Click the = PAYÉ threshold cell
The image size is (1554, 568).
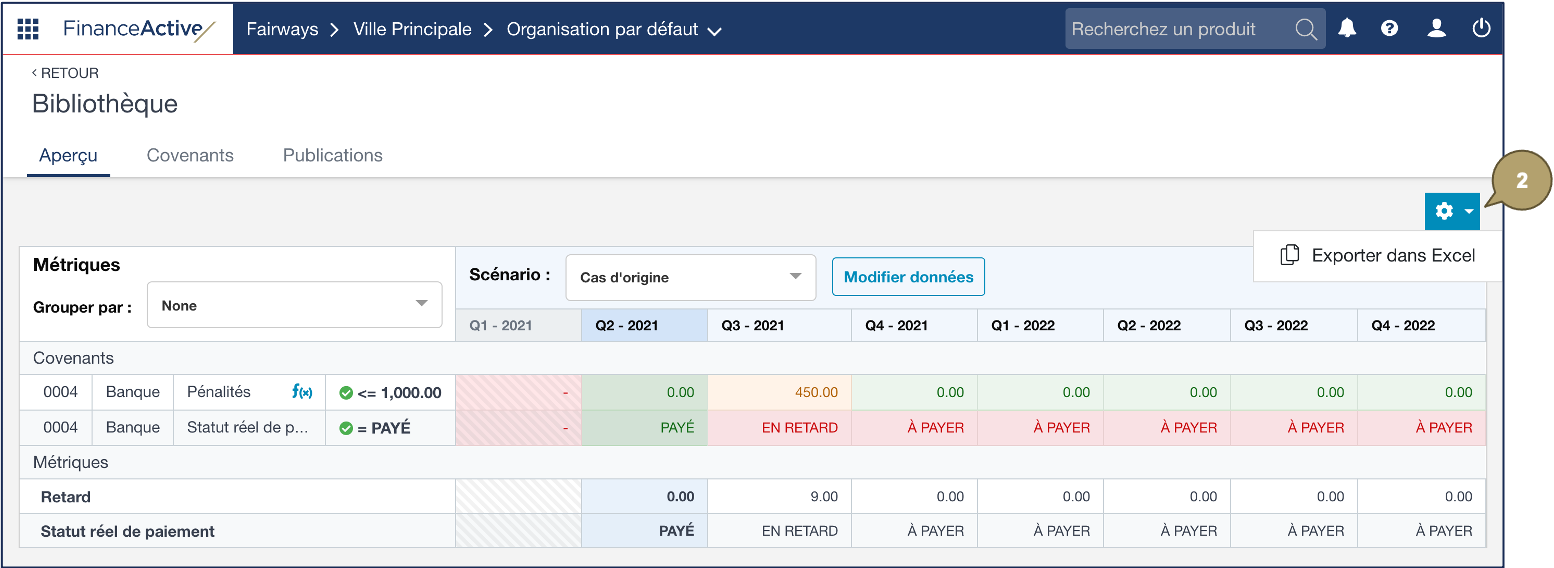point(390,427)
